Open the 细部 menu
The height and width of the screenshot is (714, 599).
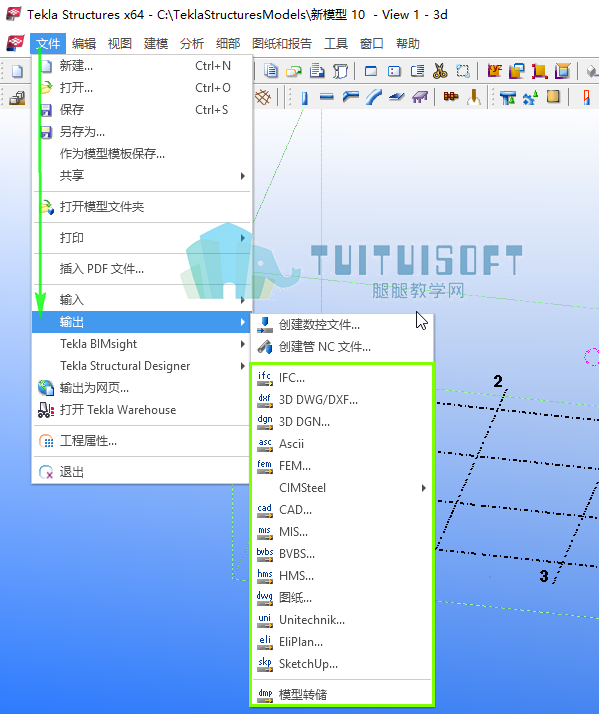pyautogui.click(x=228, y=44)
